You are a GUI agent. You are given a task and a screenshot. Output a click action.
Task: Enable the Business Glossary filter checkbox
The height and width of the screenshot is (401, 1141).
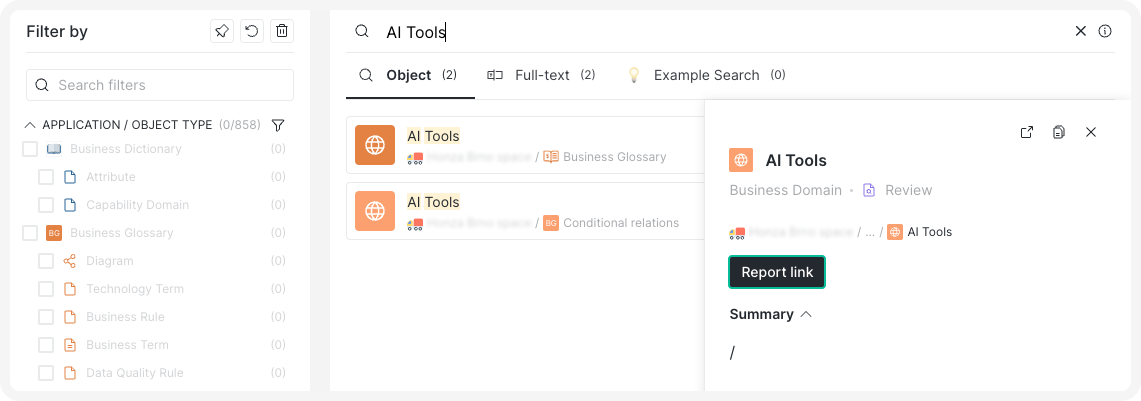point(30,233)
